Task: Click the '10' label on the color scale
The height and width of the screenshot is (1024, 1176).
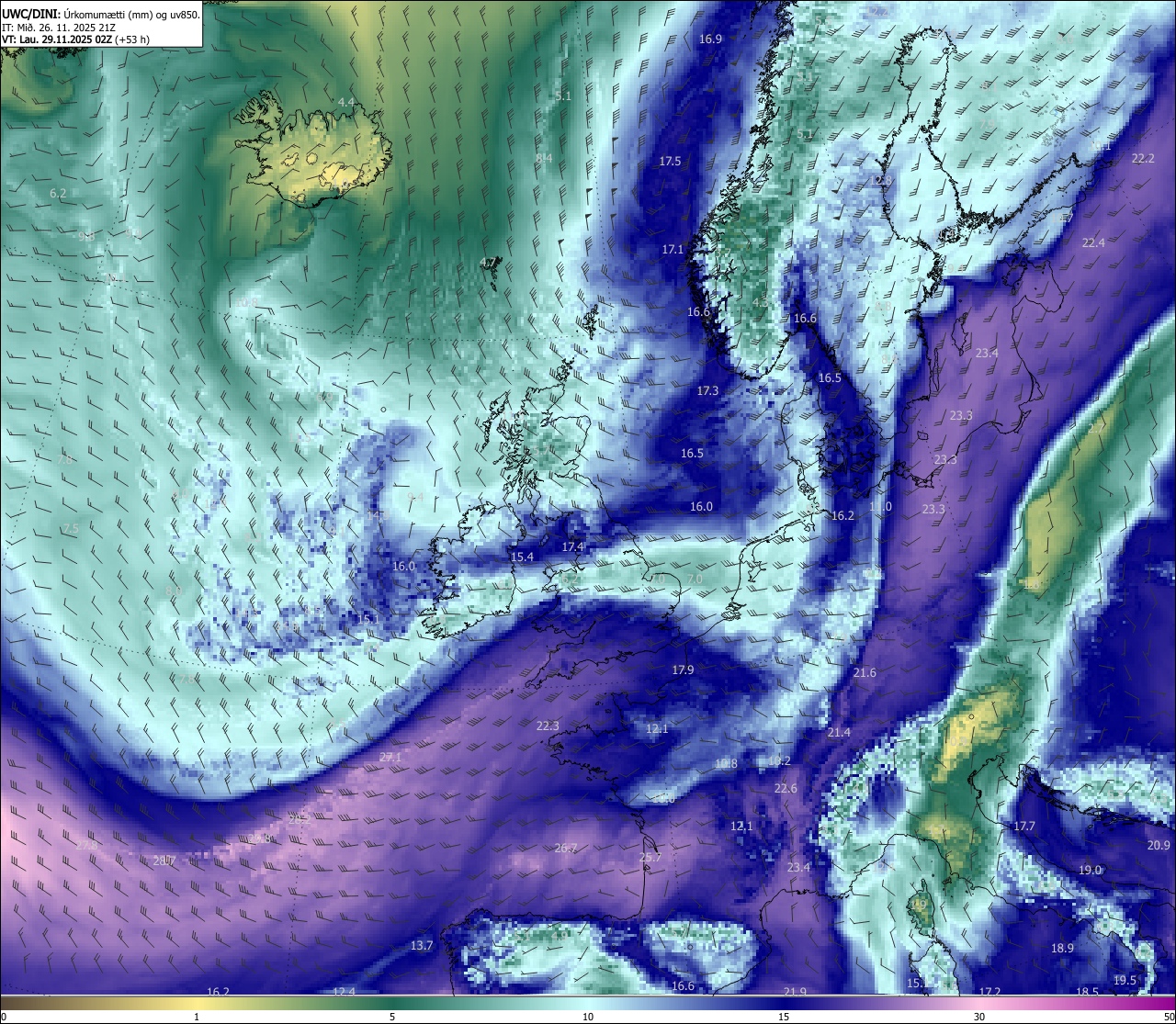Action: pyautogui.click(x=588, y=1017)
